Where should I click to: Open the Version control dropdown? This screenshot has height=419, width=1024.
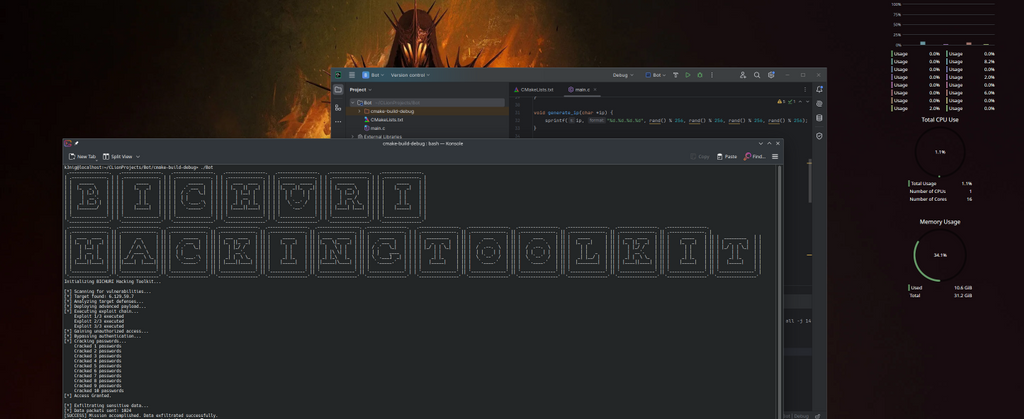pos(411,75)
